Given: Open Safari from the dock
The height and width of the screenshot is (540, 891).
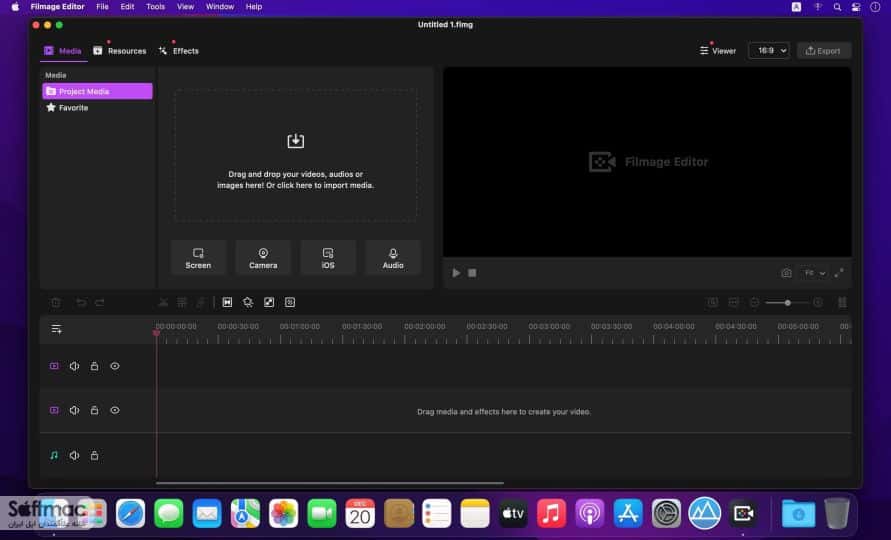Looking at the screenshot, I should click(130, 513).
